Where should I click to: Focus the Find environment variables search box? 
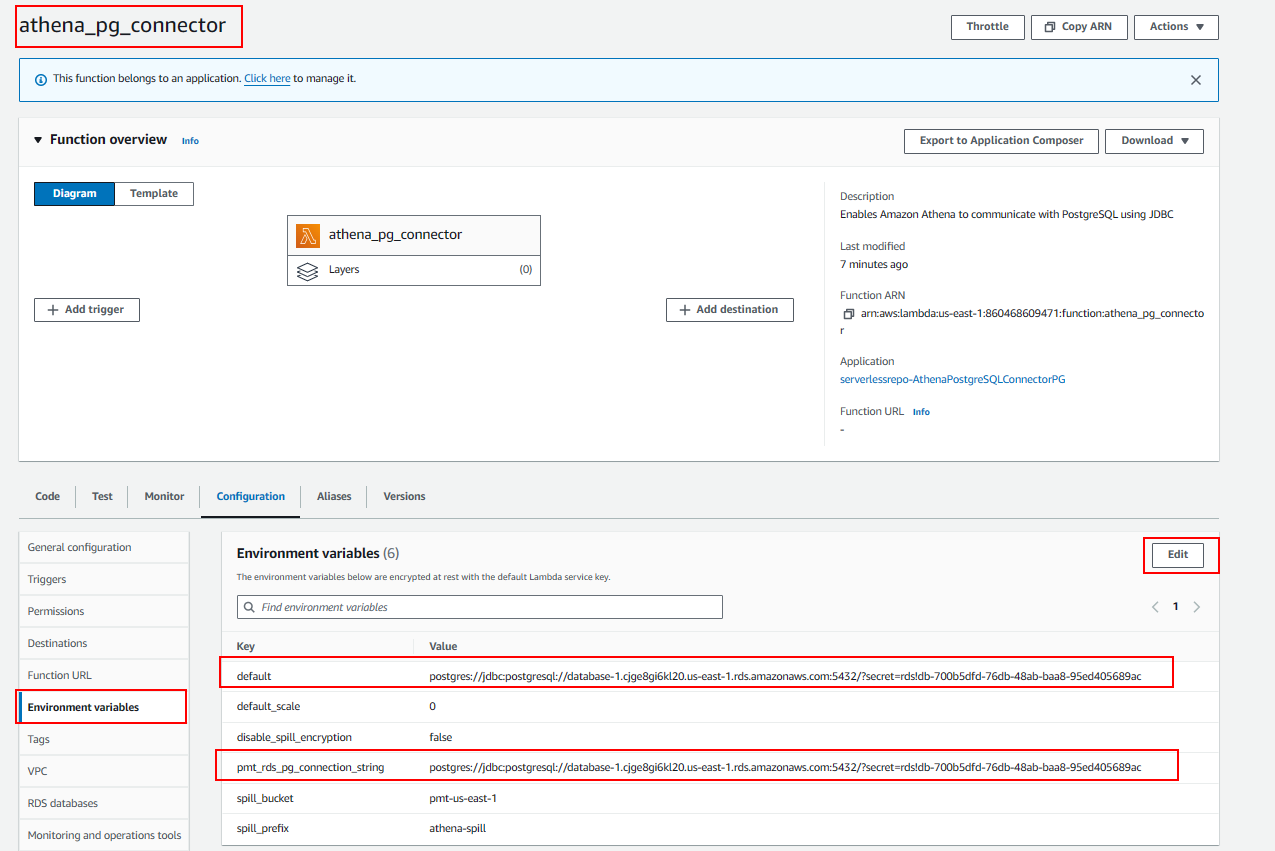480,607
